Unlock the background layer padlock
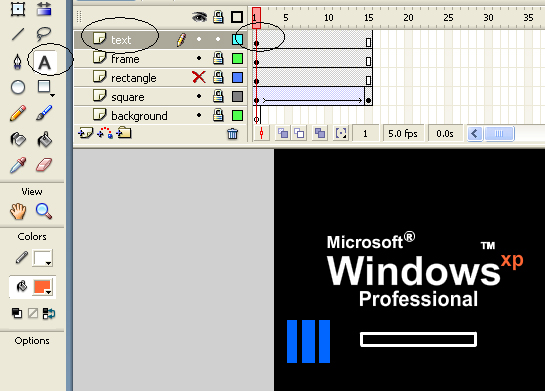The height and width of the screenshot is (391, 545). [x=218, y=115]
